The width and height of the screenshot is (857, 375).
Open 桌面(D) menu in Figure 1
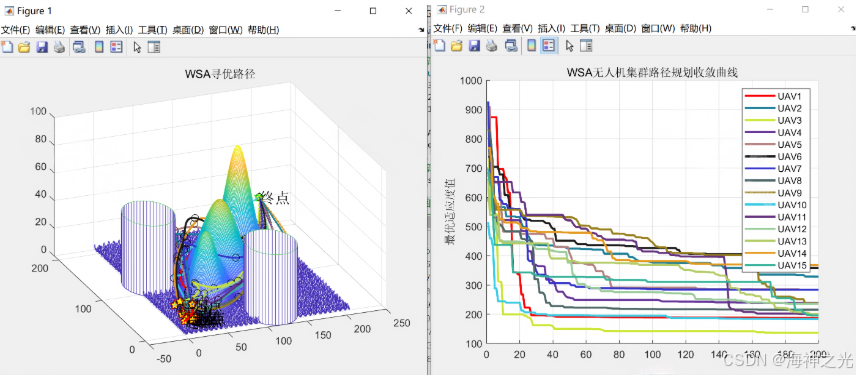tap(188, 30)
